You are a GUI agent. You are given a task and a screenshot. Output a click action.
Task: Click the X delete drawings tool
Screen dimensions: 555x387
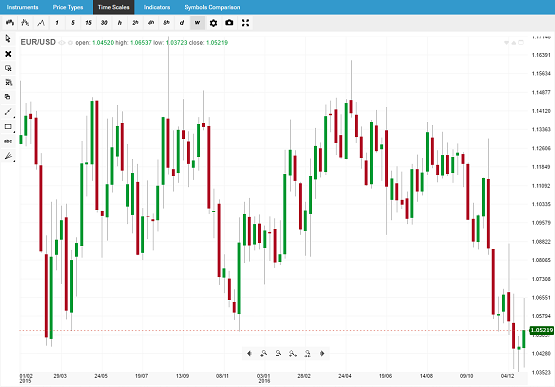[8, 54]
